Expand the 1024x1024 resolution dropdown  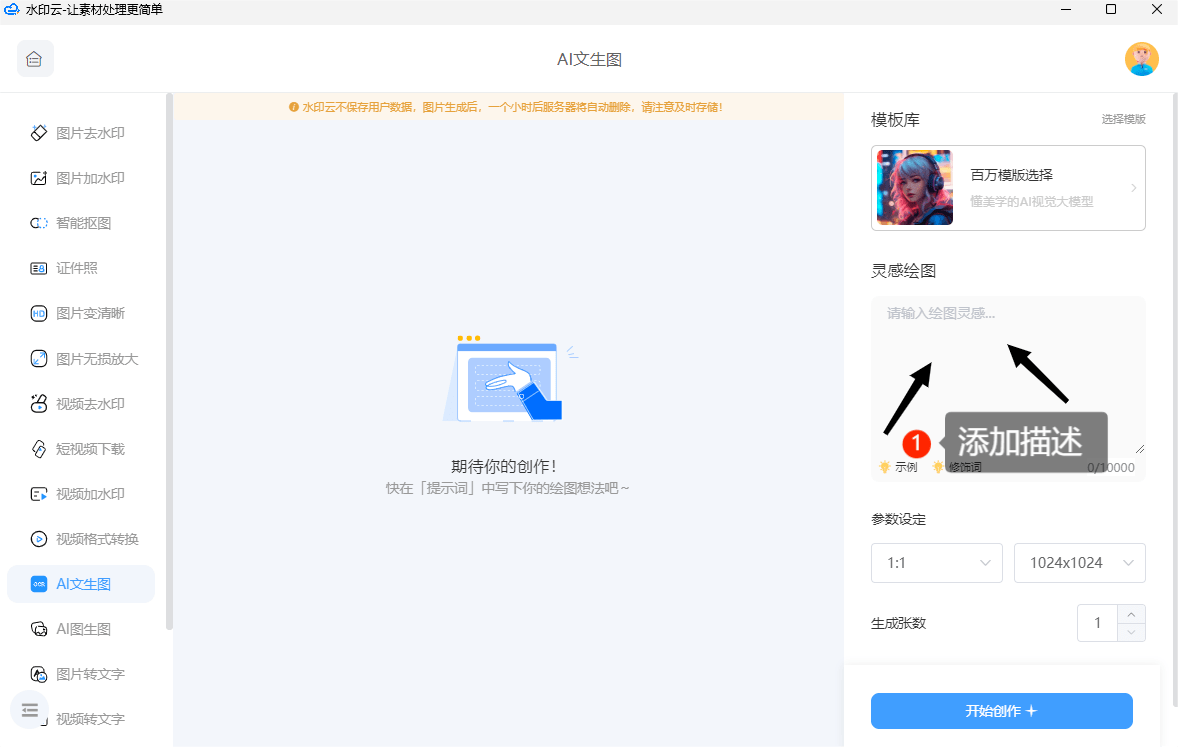pos(1079,563)
